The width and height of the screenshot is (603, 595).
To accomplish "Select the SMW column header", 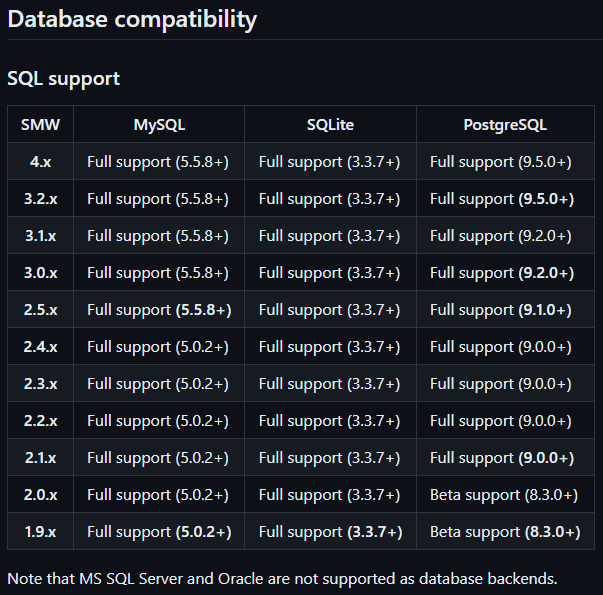I will (40, 125).
